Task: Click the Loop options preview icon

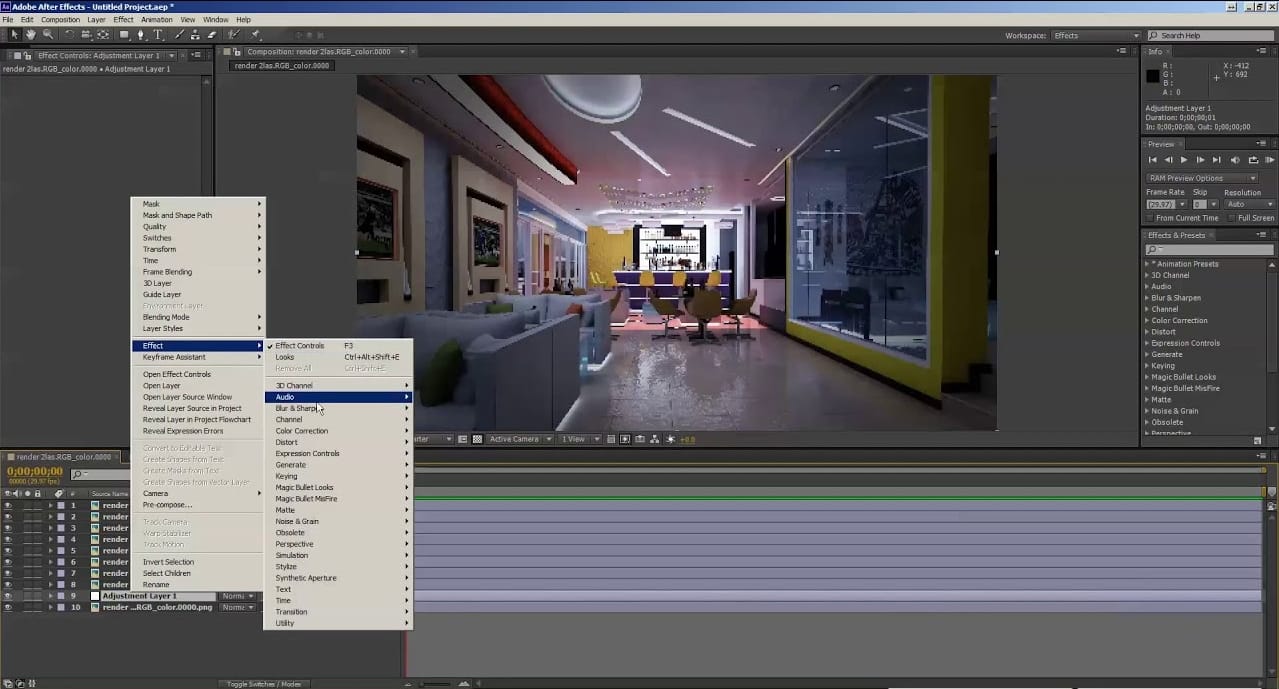Action: (x=1253, y=160)
